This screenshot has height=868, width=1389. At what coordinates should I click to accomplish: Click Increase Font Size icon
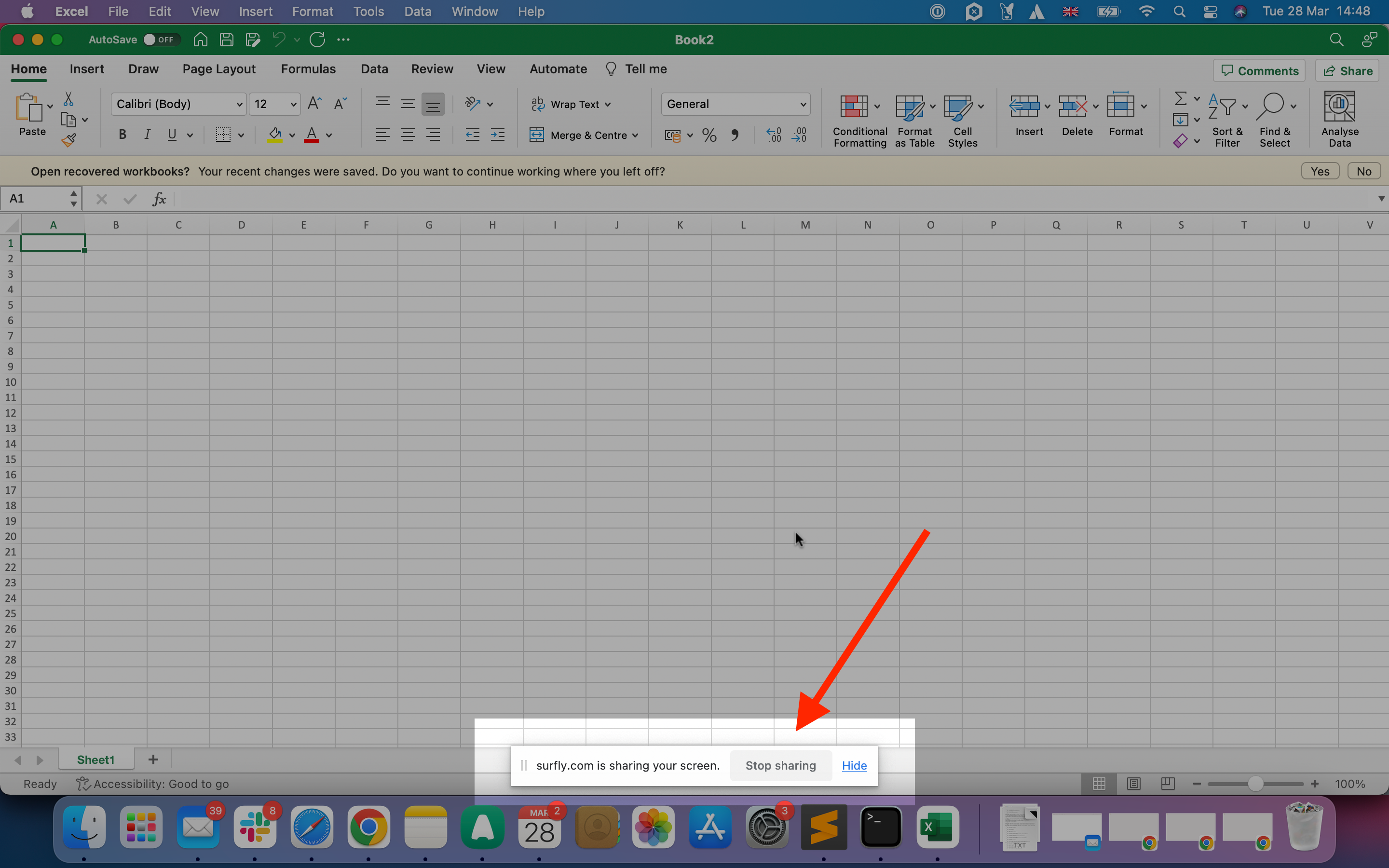click(314, 103)
